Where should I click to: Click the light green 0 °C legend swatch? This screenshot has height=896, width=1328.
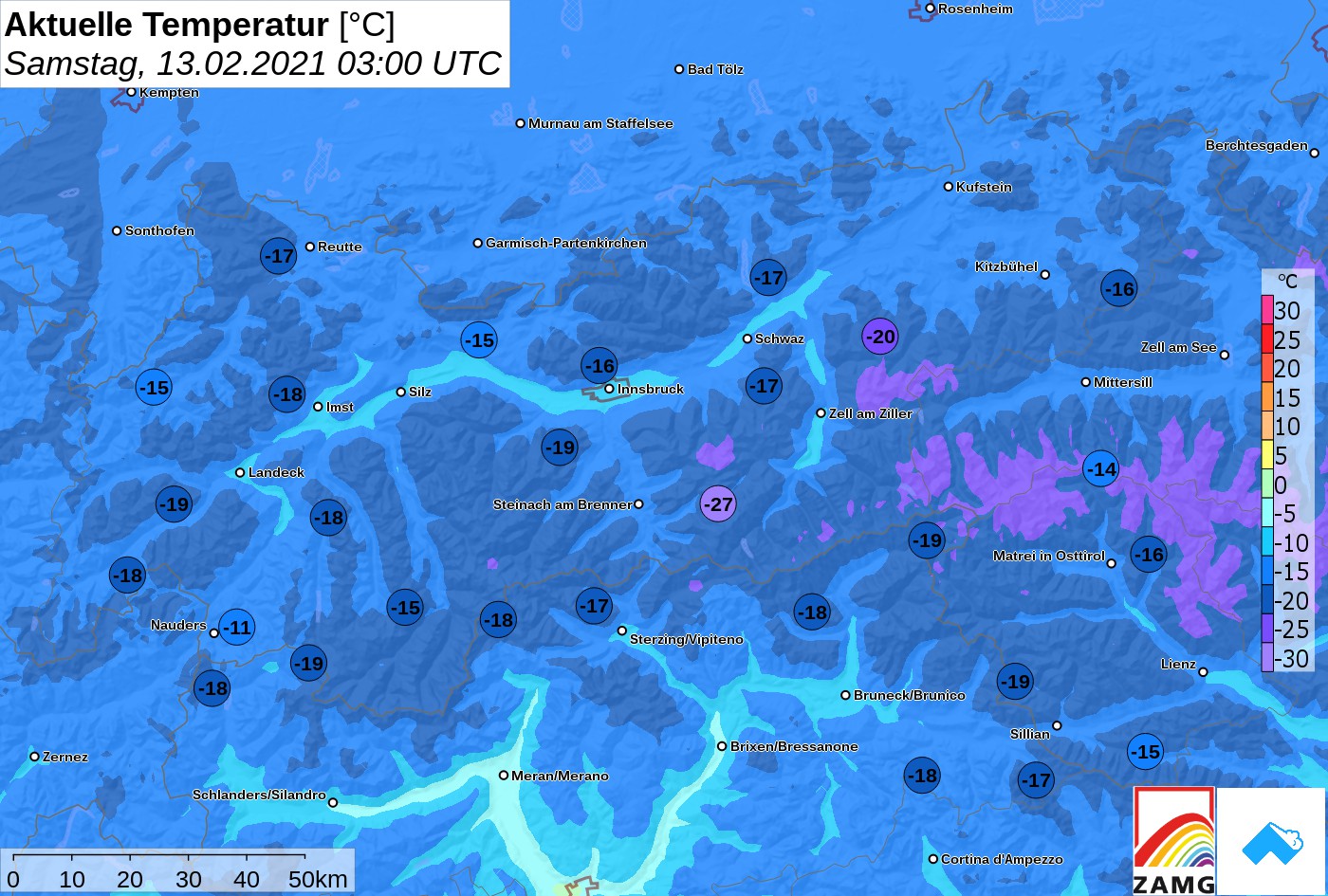click(x=1267, y=485)
